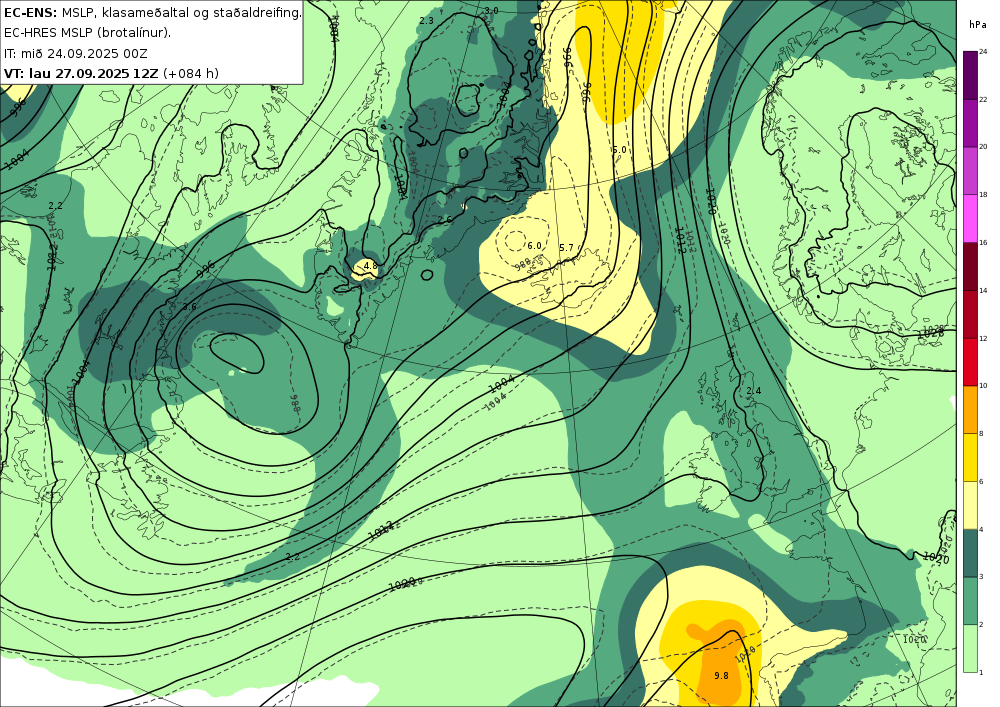Click the red 10–12 hPa legend swatch
Image resolution: width=1000 pixels, height=707 pixels.
click(970, 361)
